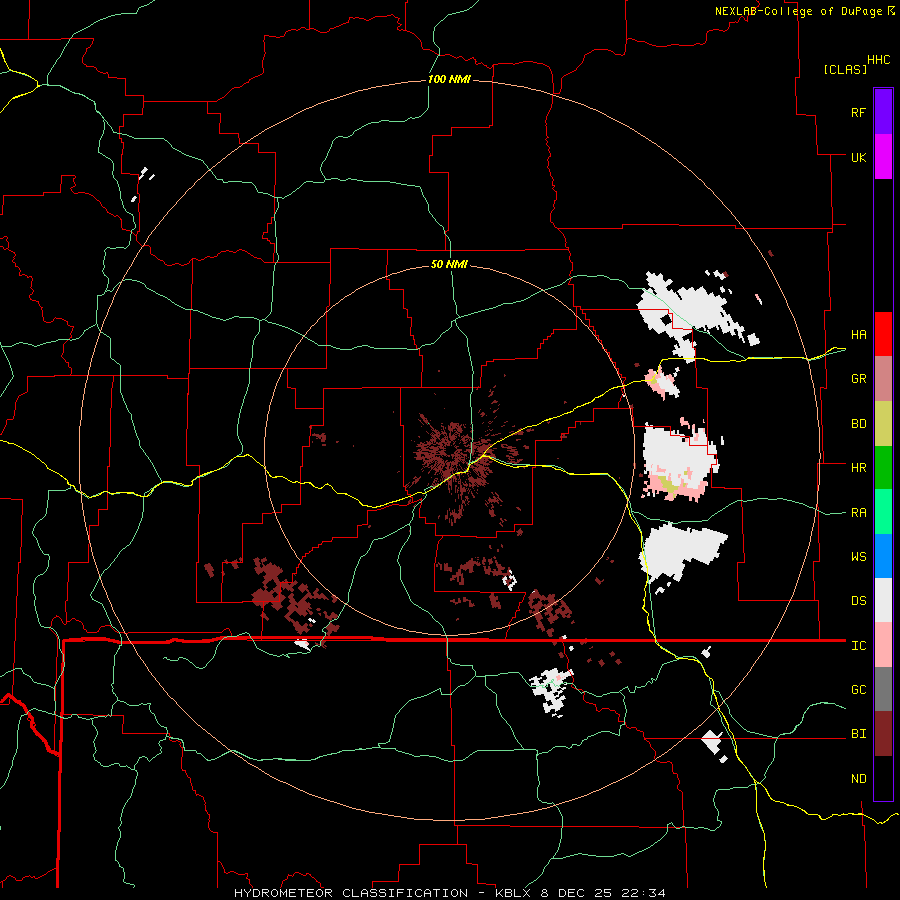Image resolution: width=900 pixels, height=900 pixels.
Task: Click the HR legend label
Action: (x=858, y=468)
